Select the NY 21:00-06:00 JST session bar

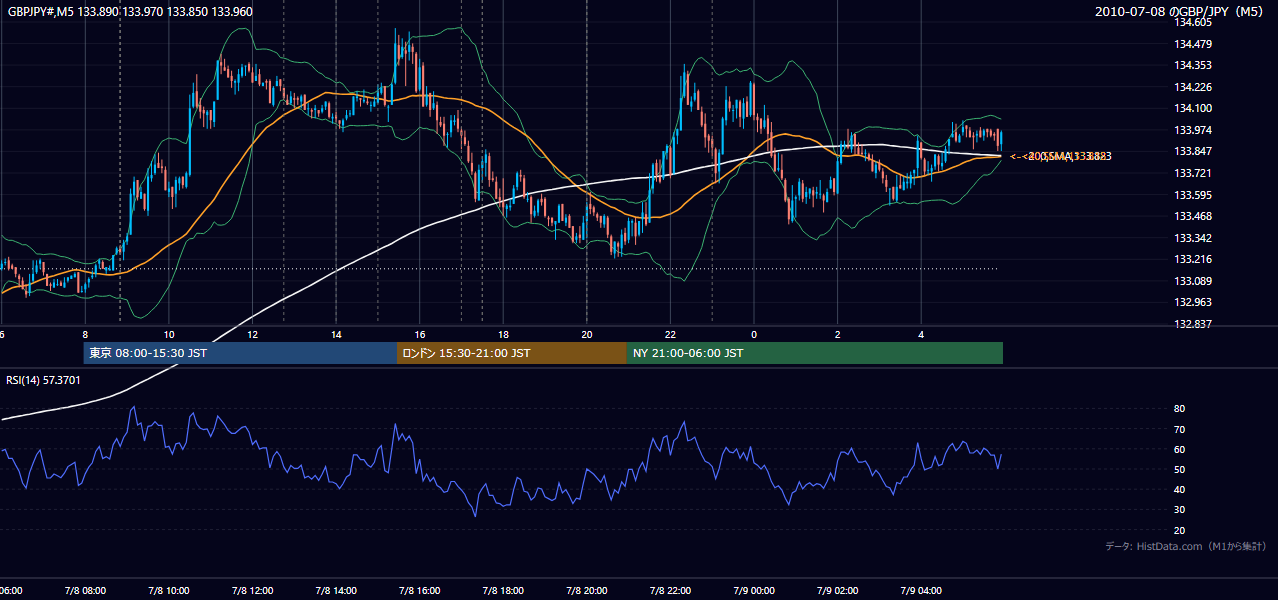tap(815, 353)
